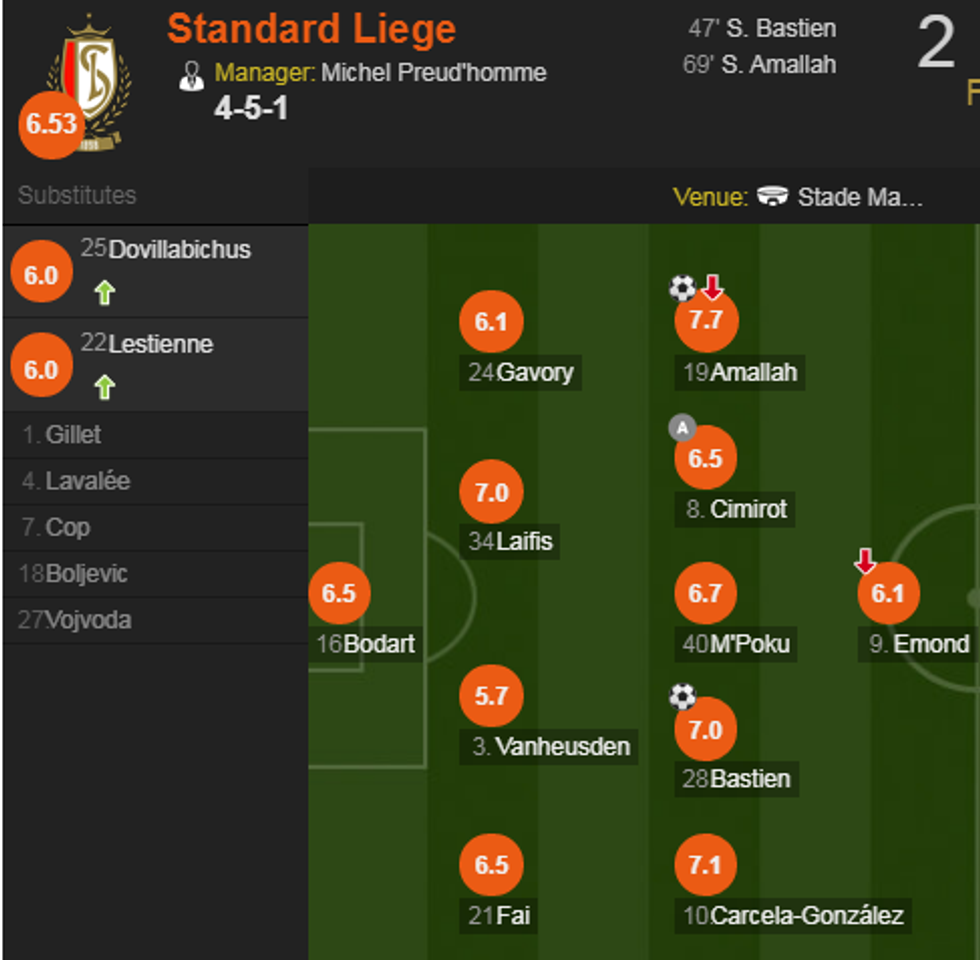The image size is (980, 960).
Task: Select substitute Vojvoda in the list
Action: point(88,620)
